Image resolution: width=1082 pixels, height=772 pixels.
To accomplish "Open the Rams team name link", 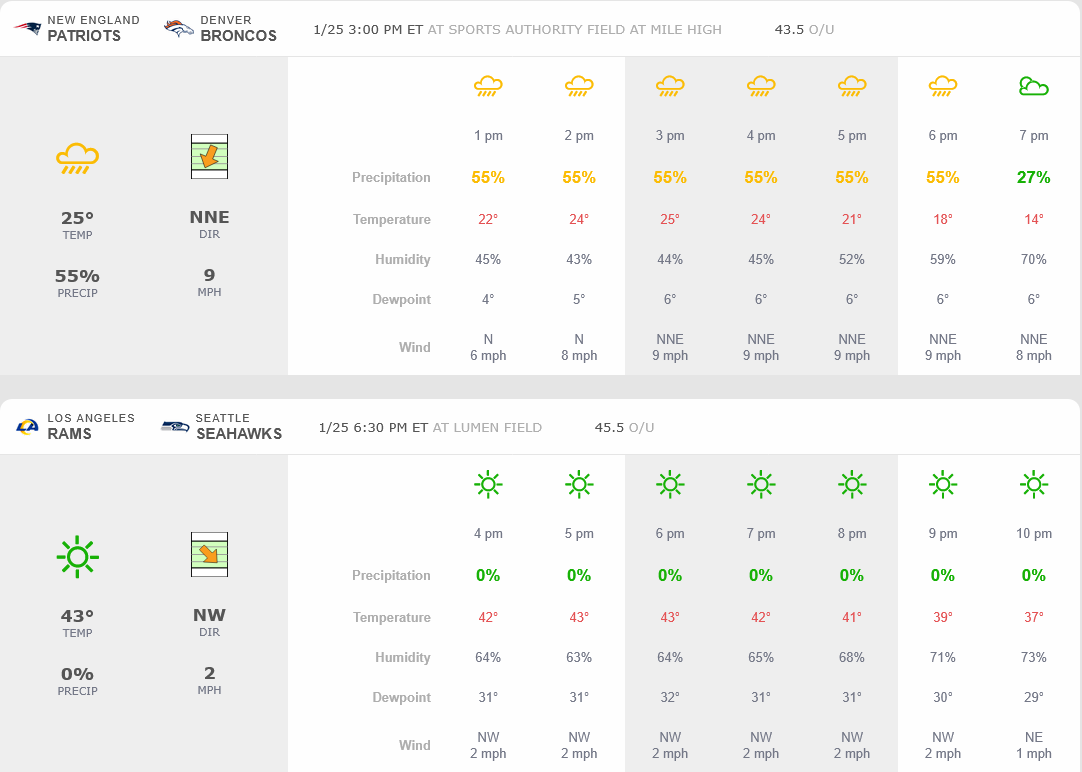I will pos(70,434).
